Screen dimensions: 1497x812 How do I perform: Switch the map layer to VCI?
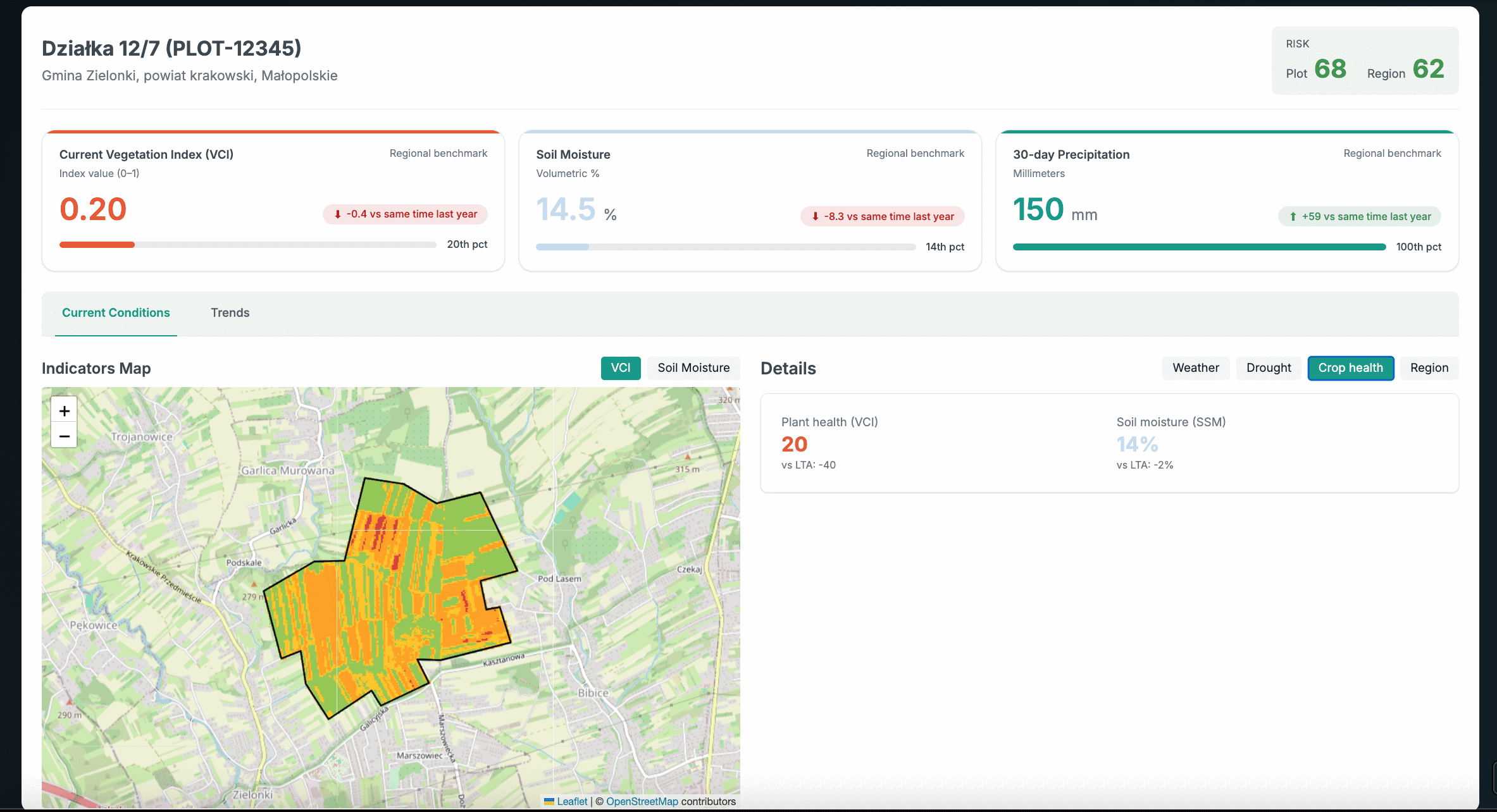[620, 368]
